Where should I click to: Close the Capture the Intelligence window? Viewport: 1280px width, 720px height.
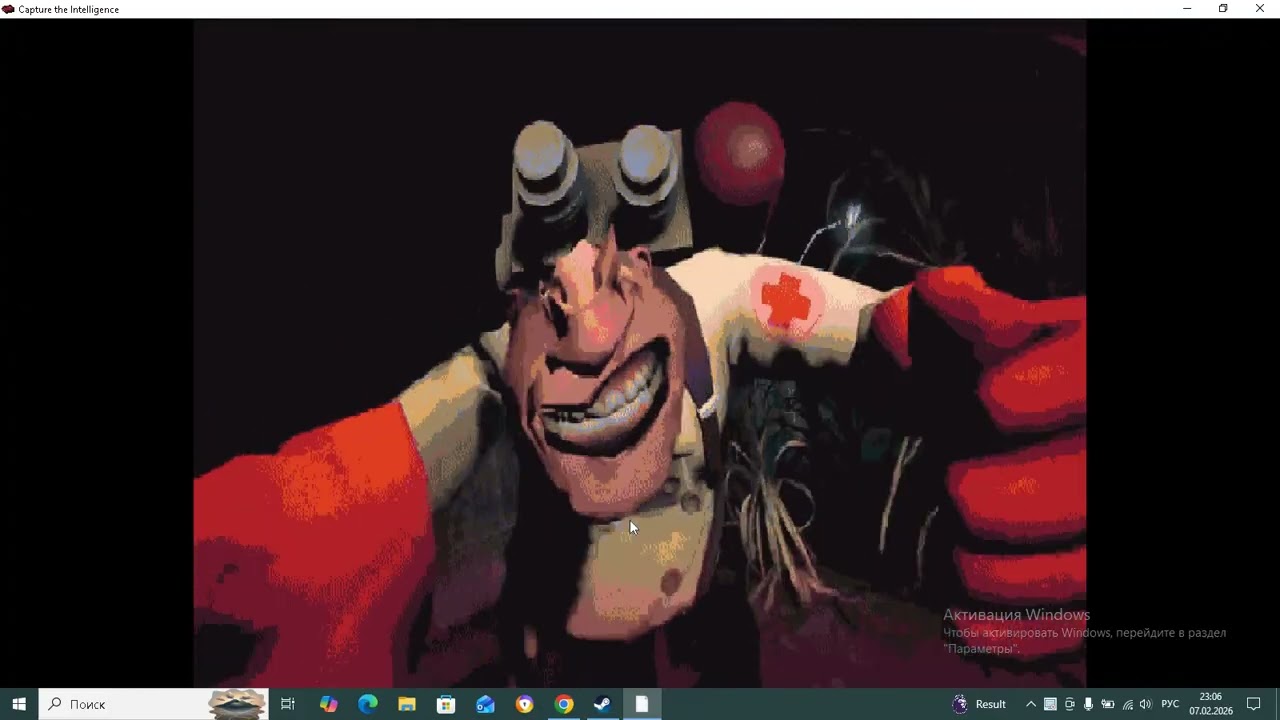coord(1260,9)
